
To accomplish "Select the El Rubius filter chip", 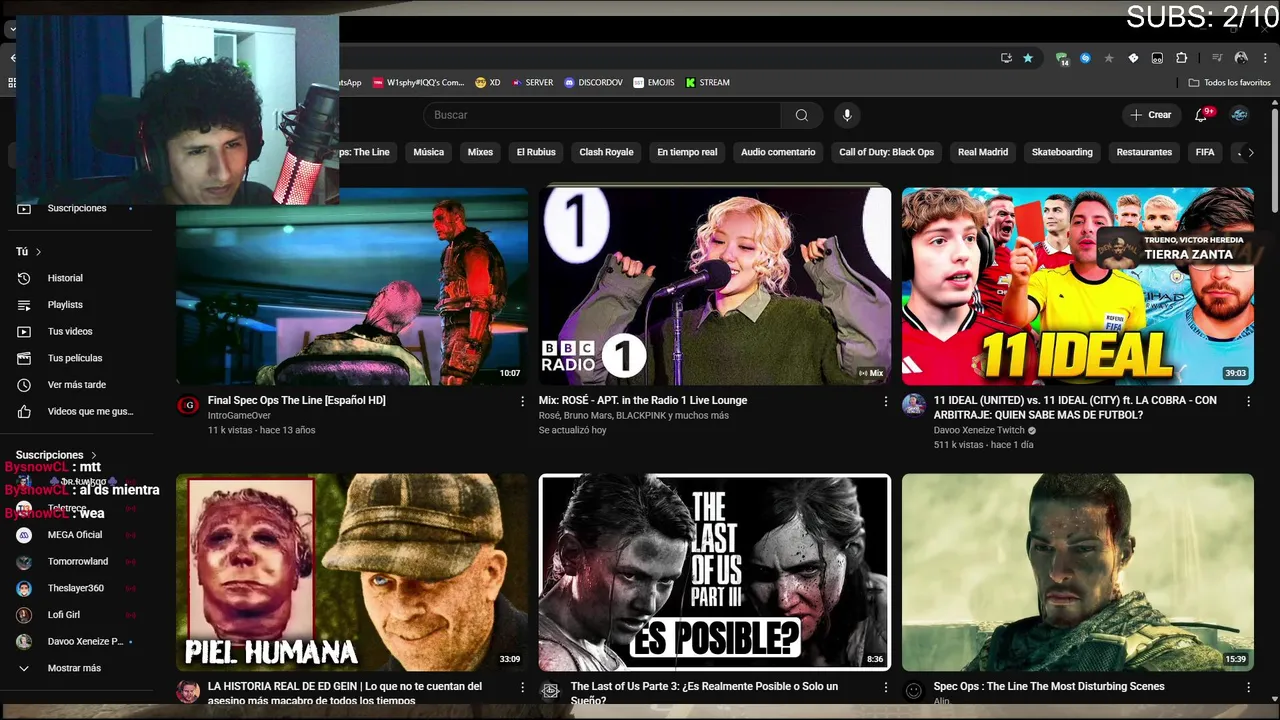I will [x=536, y=152].
